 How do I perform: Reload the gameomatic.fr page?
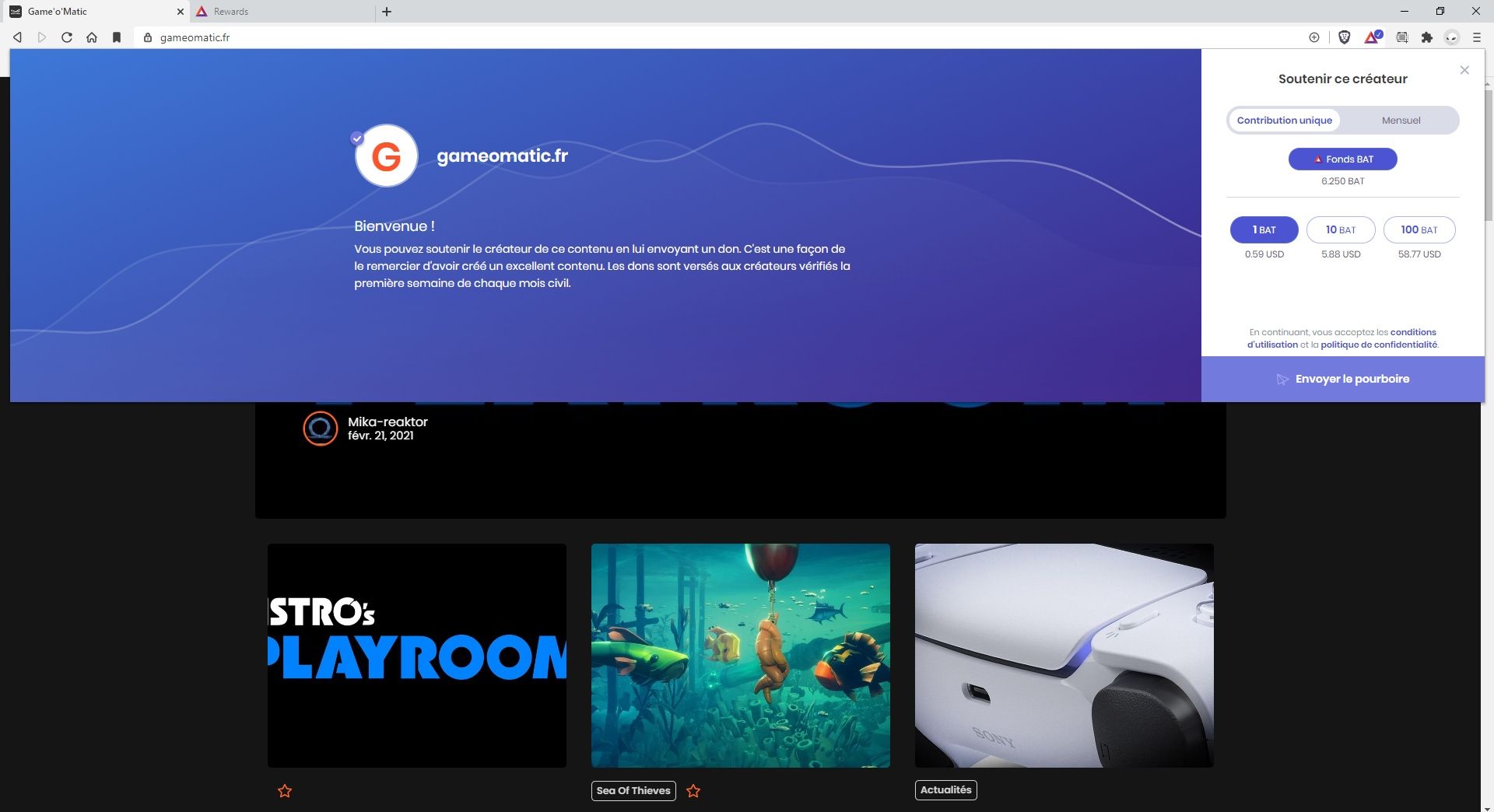click(x=67, y=37)
